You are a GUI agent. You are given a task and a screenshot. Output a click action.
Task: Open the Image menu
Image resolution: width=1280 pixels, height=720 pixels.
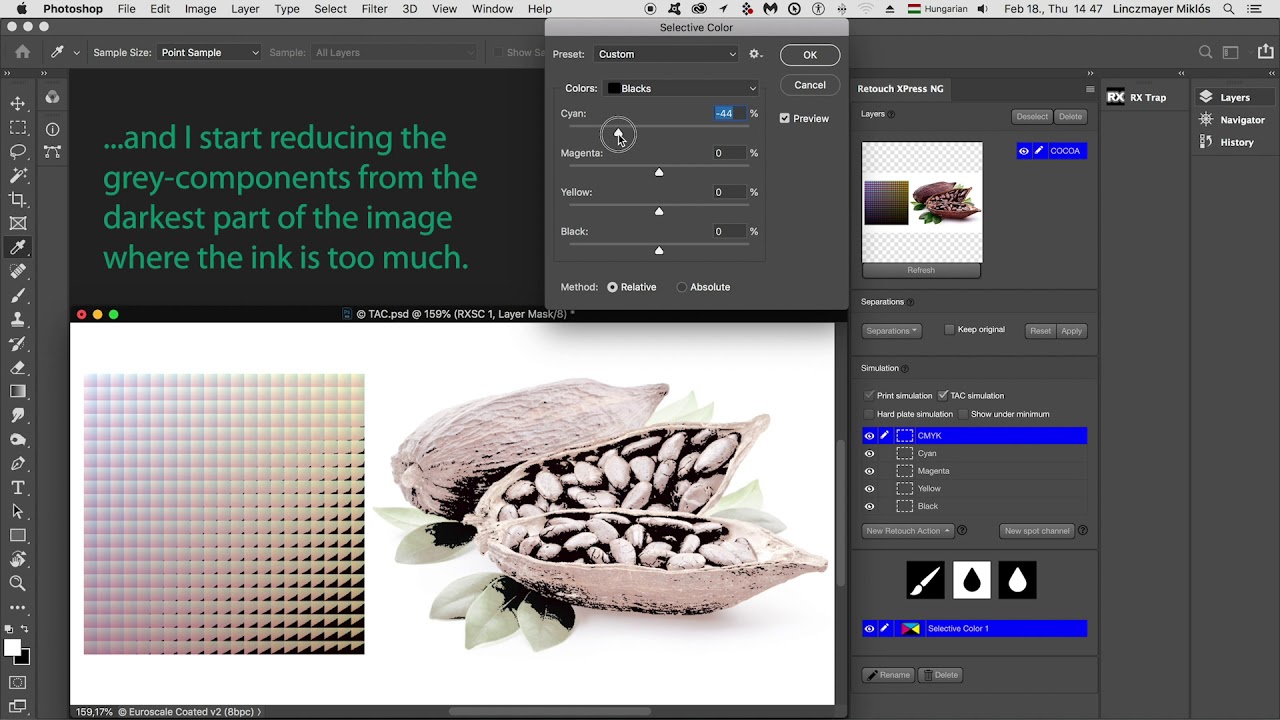[x=200, y=9]
